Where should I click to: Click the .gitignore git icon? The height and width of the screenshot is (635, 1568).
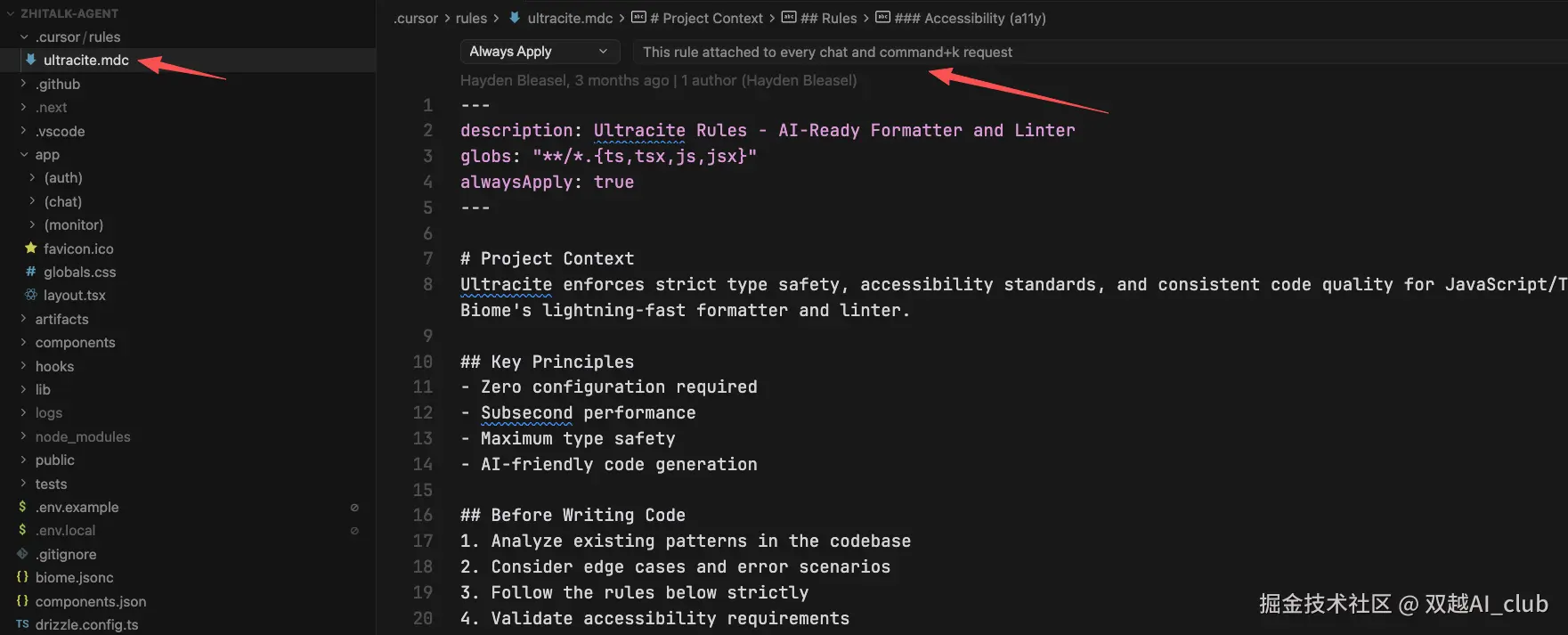pos(22,554)
